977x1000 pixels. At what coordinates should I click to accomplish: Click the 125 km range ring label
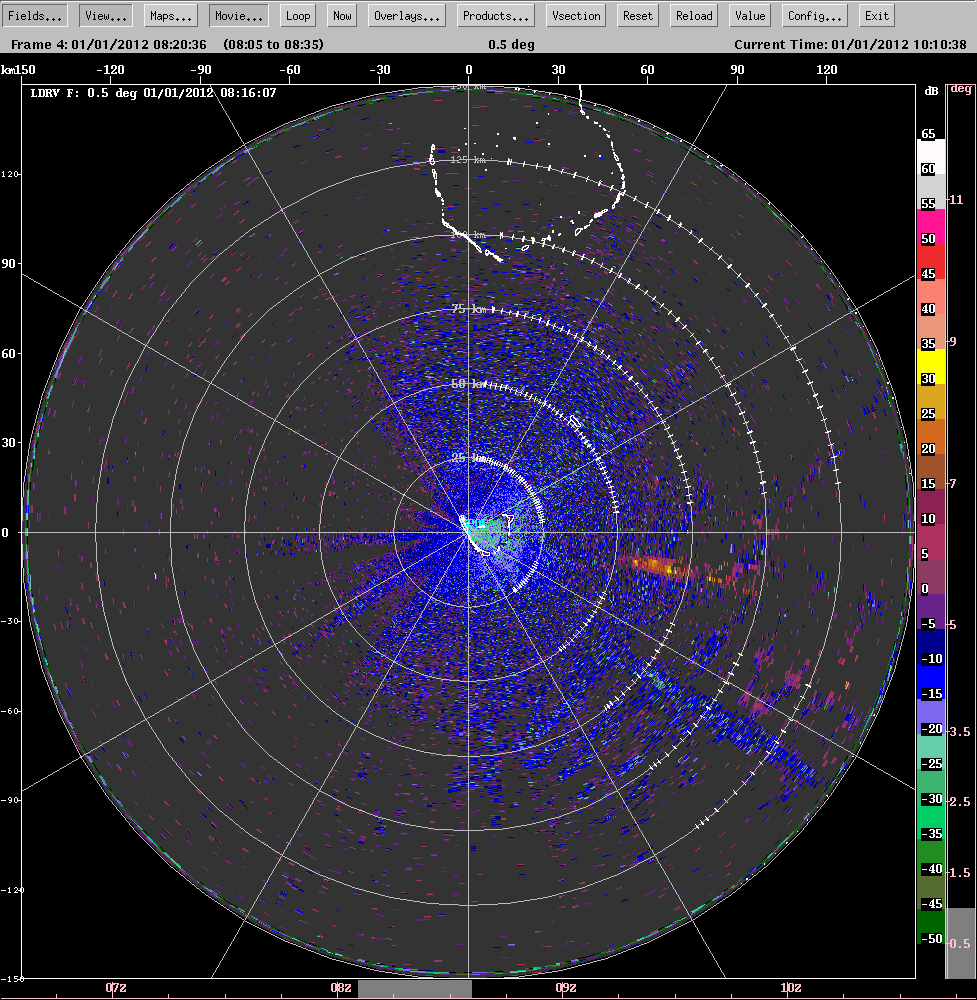[x=467, y=159]
